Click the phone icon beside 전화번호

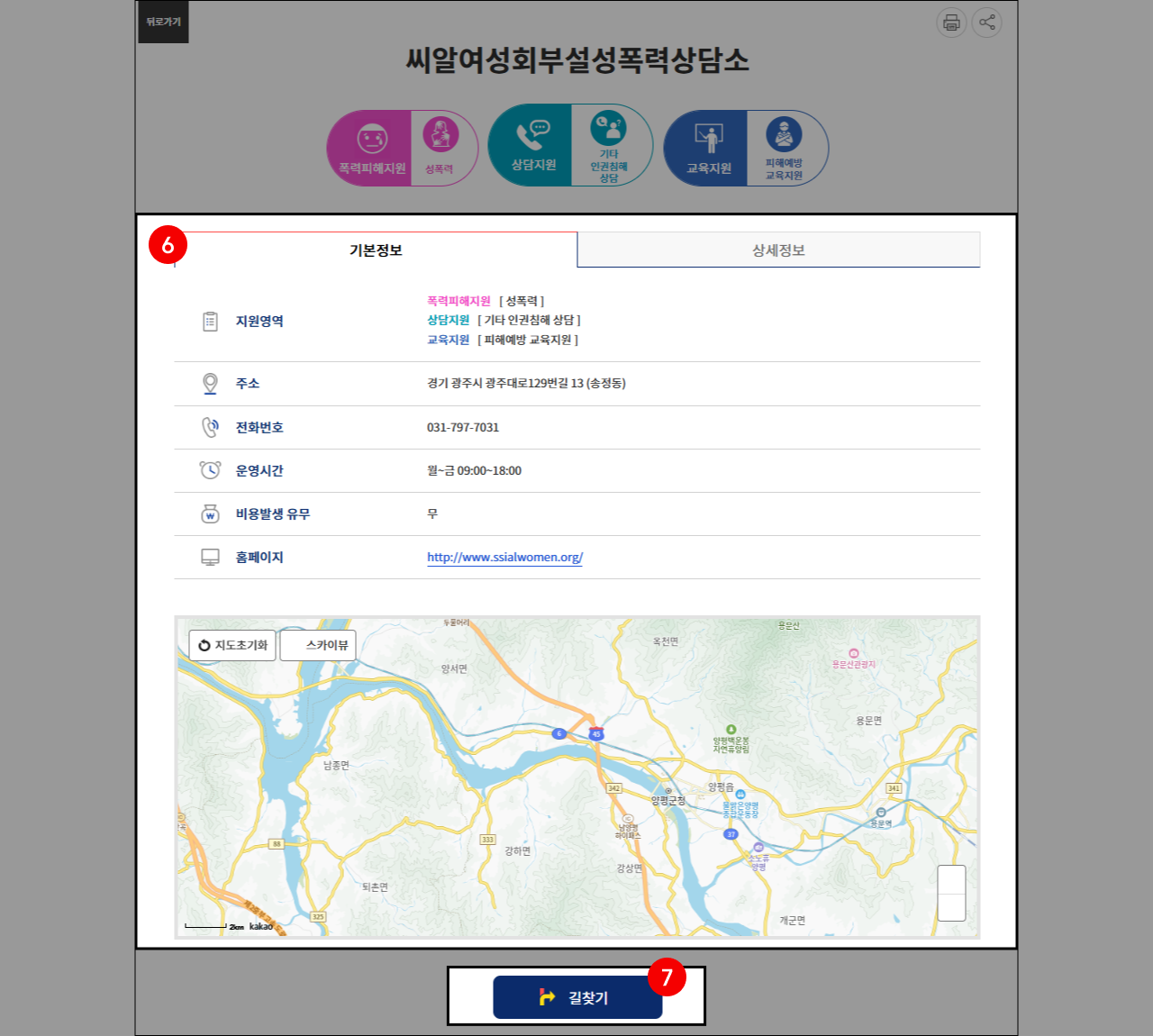(x=210, y=427)
